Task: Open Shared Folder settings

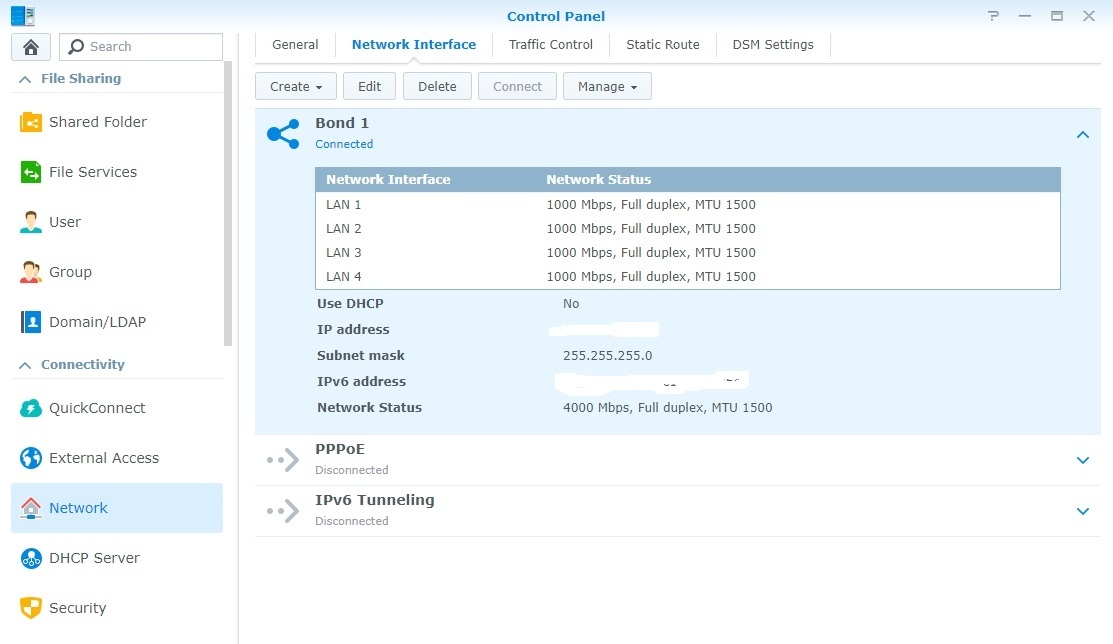Action: (x=97, y=121)
